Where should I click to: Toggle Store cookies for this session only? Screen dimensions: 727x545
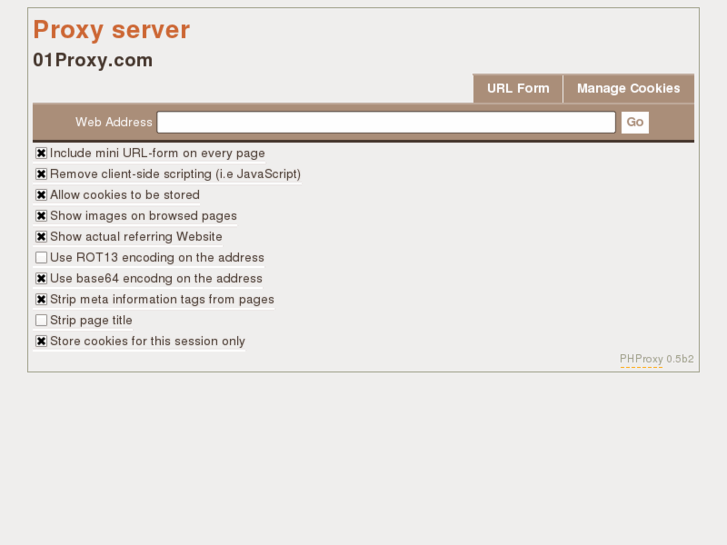click(41, 341)
